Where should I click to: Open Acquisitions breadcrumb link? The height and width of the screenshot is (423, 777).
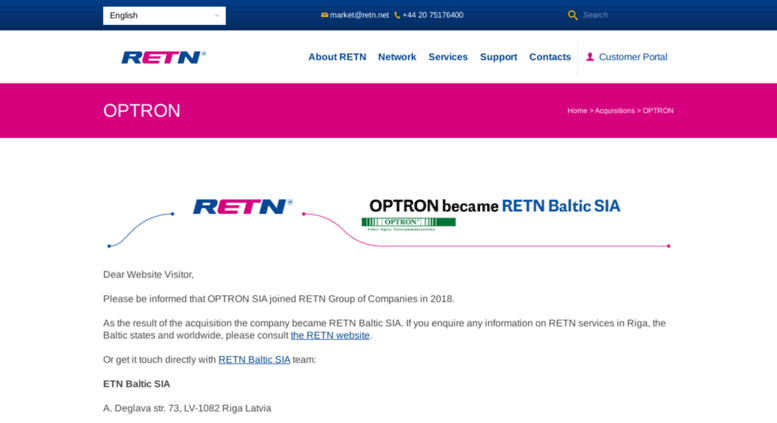coord(614,110)
